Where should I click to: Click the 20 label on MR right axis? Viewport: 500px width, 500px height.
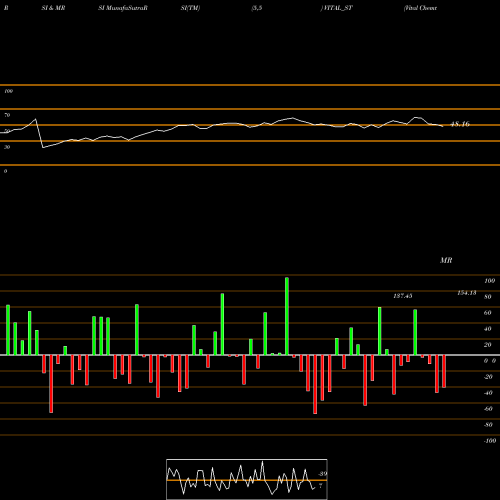pyautogui.click(x=488, y=345)
